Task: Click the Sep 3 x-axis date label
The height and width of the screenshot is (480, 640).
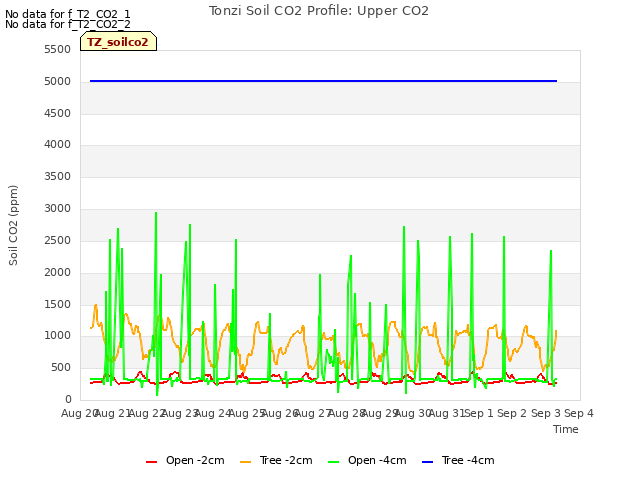Action: (546, 413)
